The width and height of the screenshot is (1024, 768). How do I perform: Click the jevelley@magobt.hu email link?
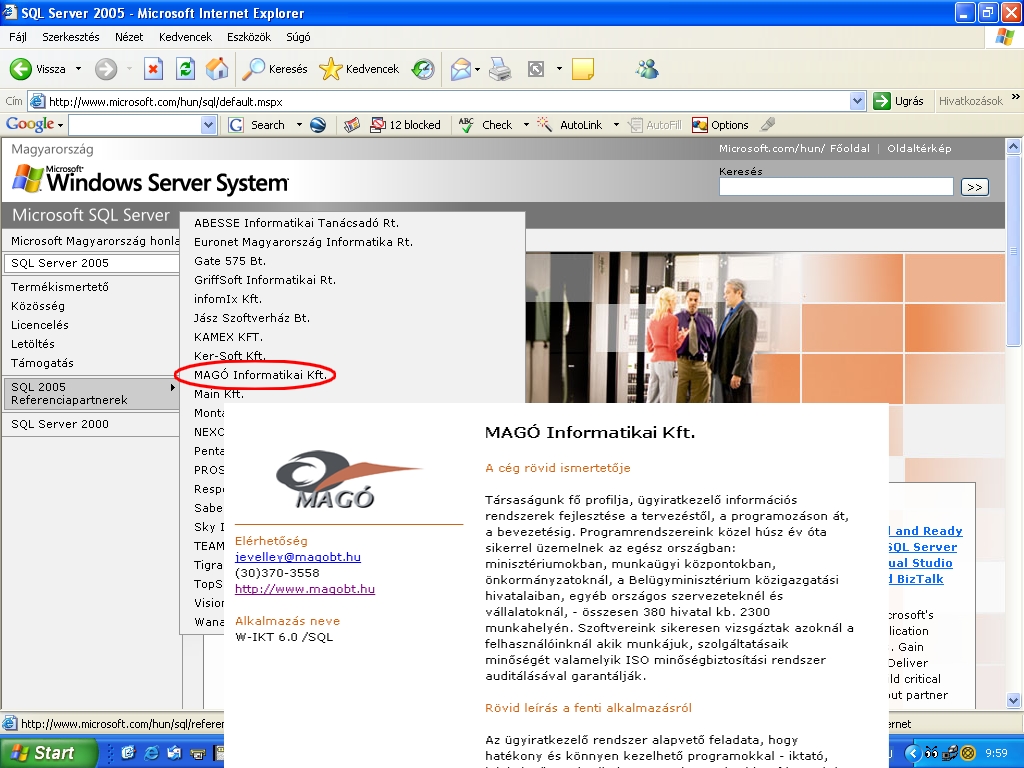298,557
